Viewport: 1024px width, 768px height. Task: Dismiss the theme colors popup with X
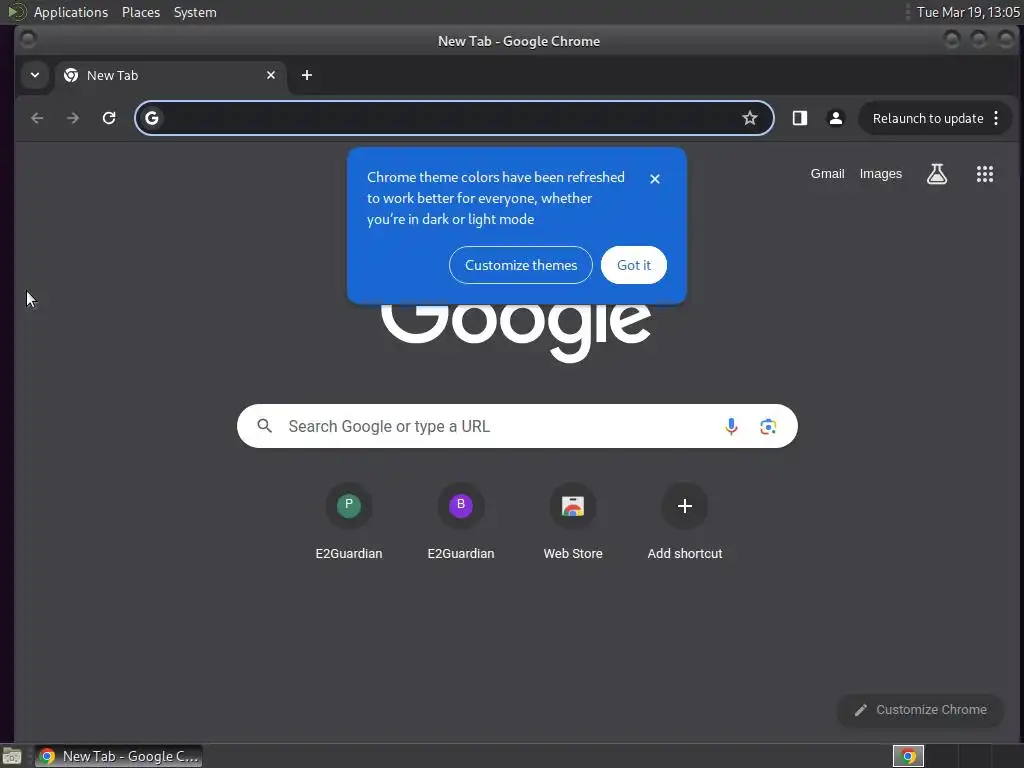tap(655, 179)
